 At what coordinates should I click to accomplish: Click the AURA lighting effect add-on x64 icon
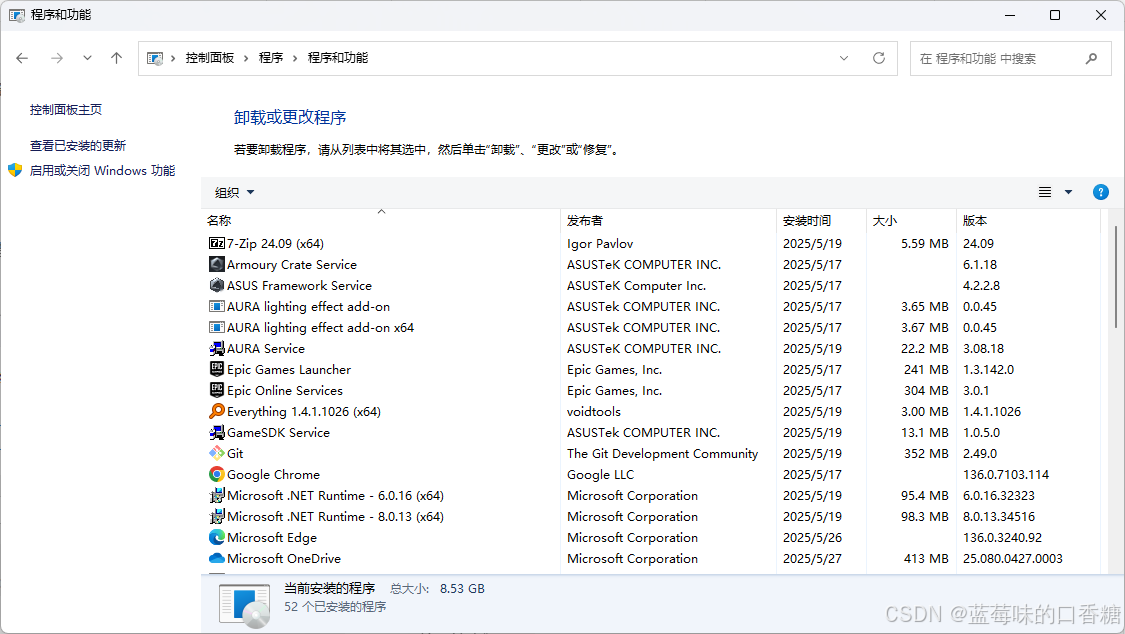tap(217, 327)
